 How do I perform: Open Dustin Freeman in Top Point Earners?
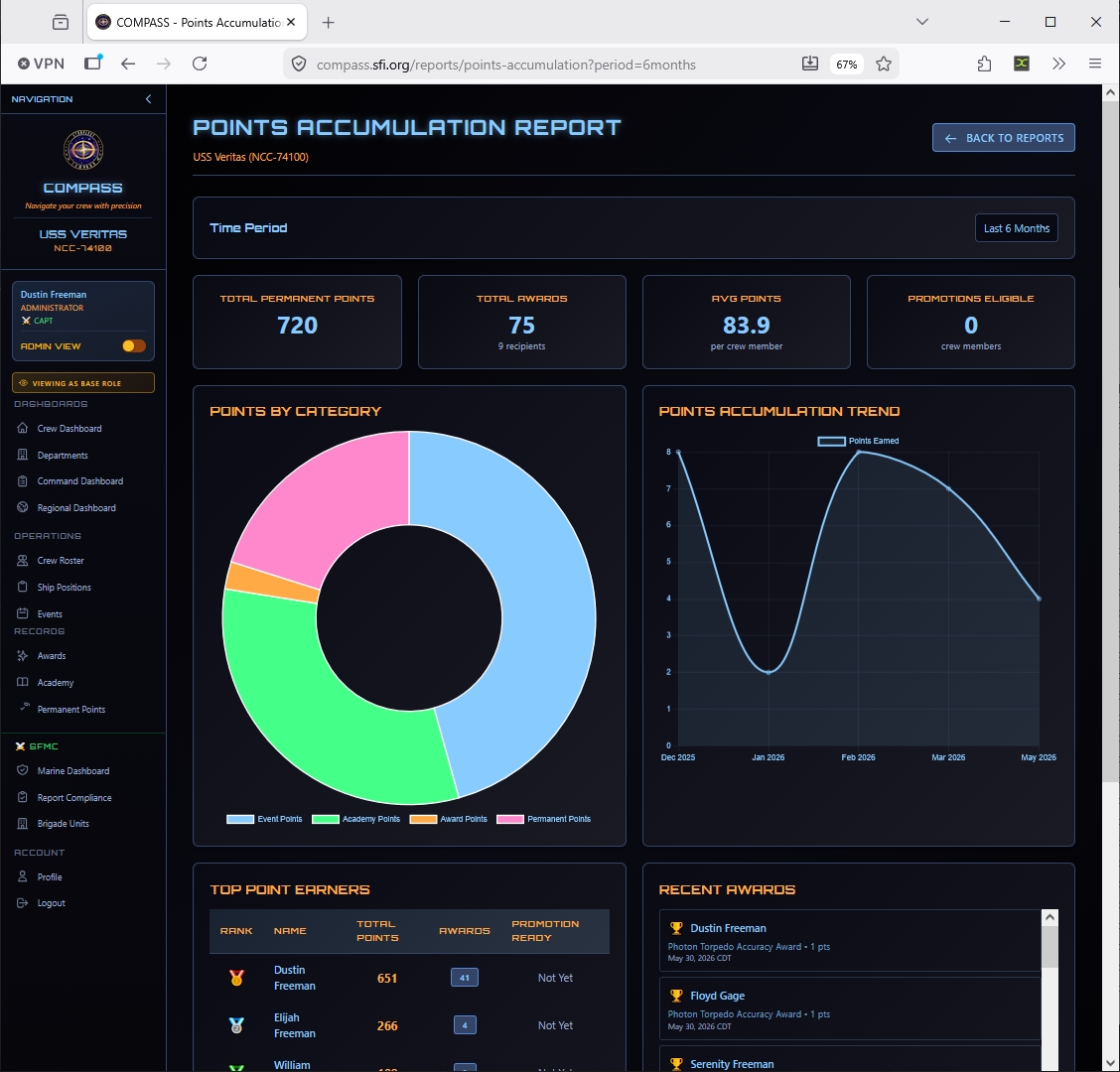coord(294,978)
